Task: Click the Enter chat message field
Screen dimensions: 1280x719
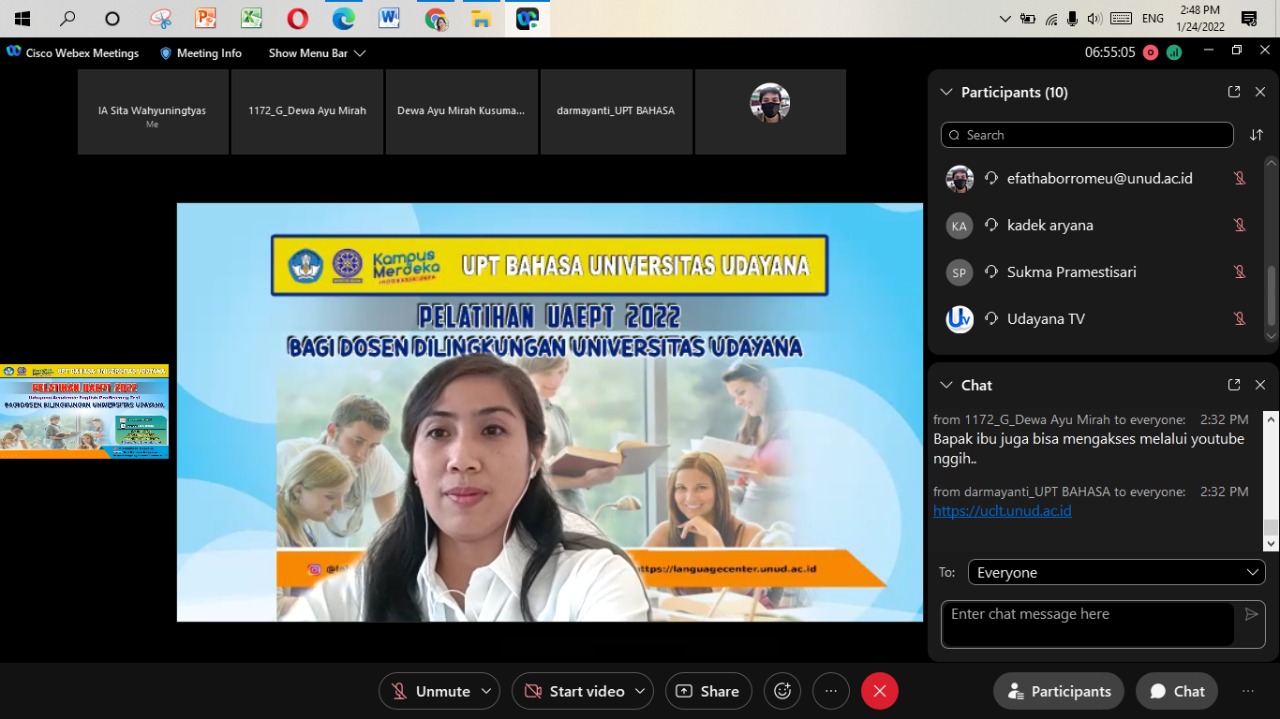Action: coord(1087,624)
